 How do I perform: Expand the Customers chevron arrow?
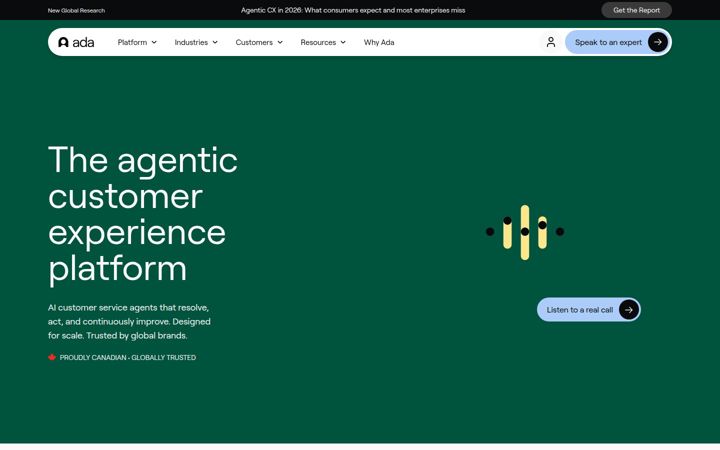click(280, 42)
